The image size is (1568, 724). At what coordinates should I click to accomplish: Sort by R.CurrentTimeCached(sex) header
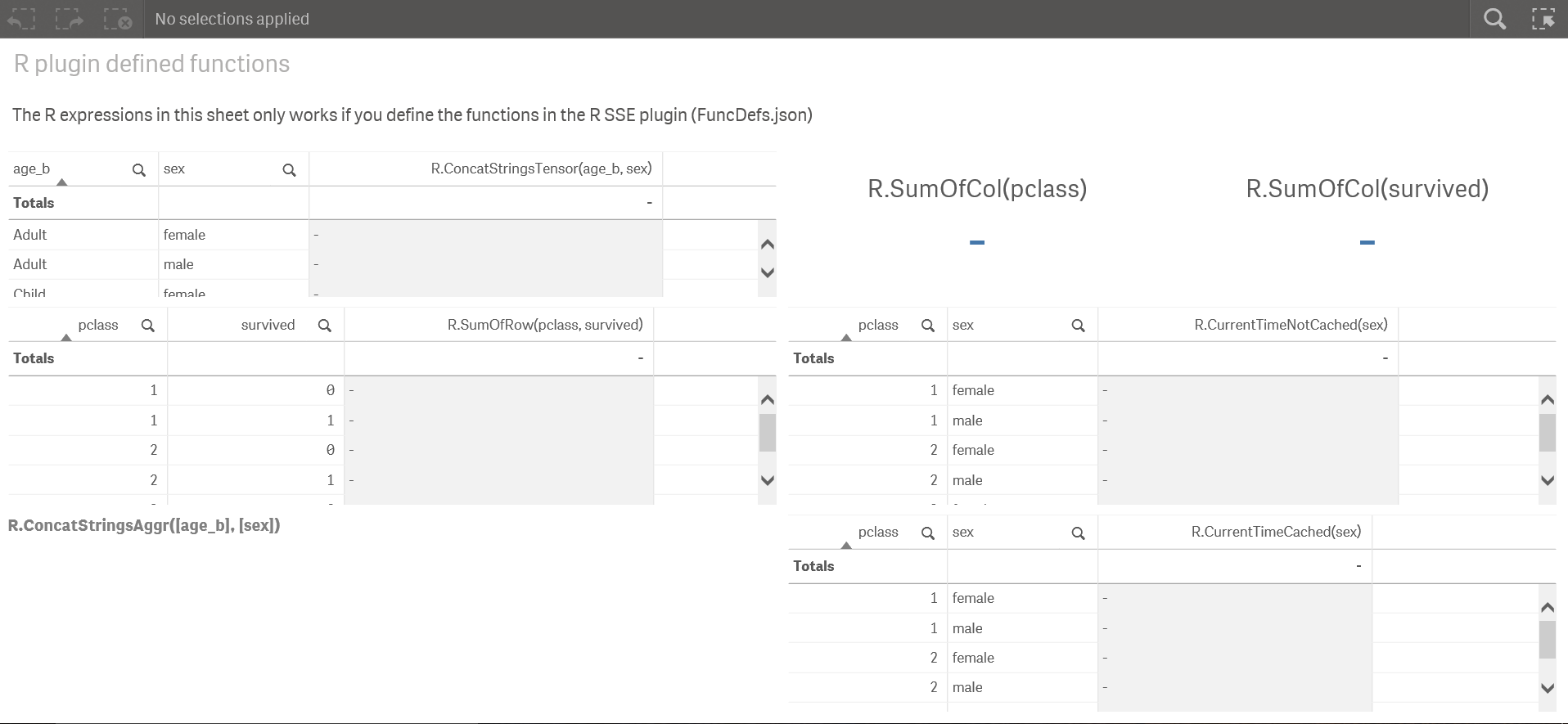tap(1276, 532)
